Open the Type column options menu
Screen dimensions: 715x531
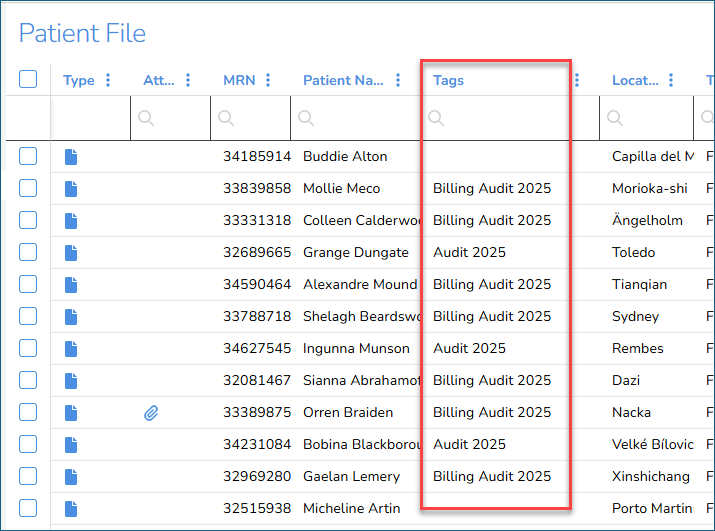[108, 80]
